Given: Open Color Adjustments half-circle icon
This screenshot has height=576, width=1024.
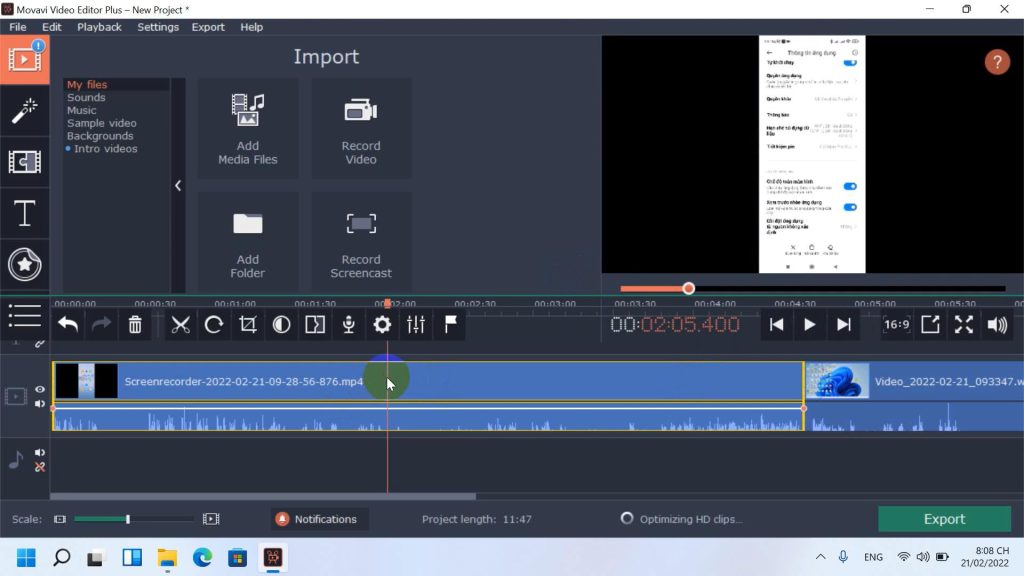Looking at the screenshot, I should click(x=282, y=325).
